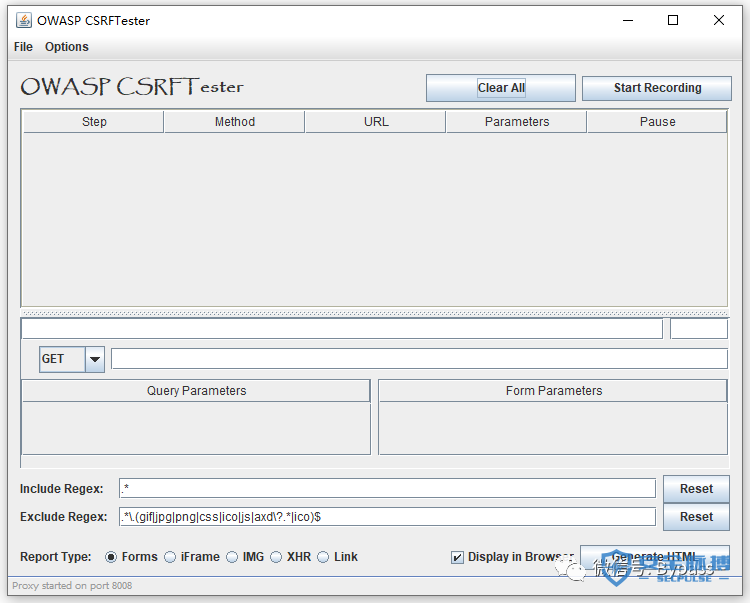
Task: Click the 'Include Regex:' label
Action: pos(61,489)
